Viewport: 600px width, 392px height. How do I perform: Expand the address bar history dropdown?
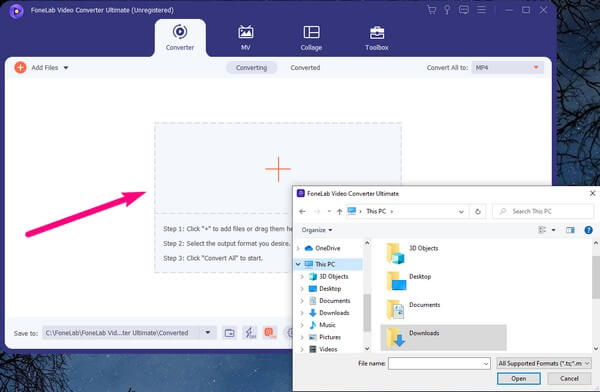coord(461,212)
